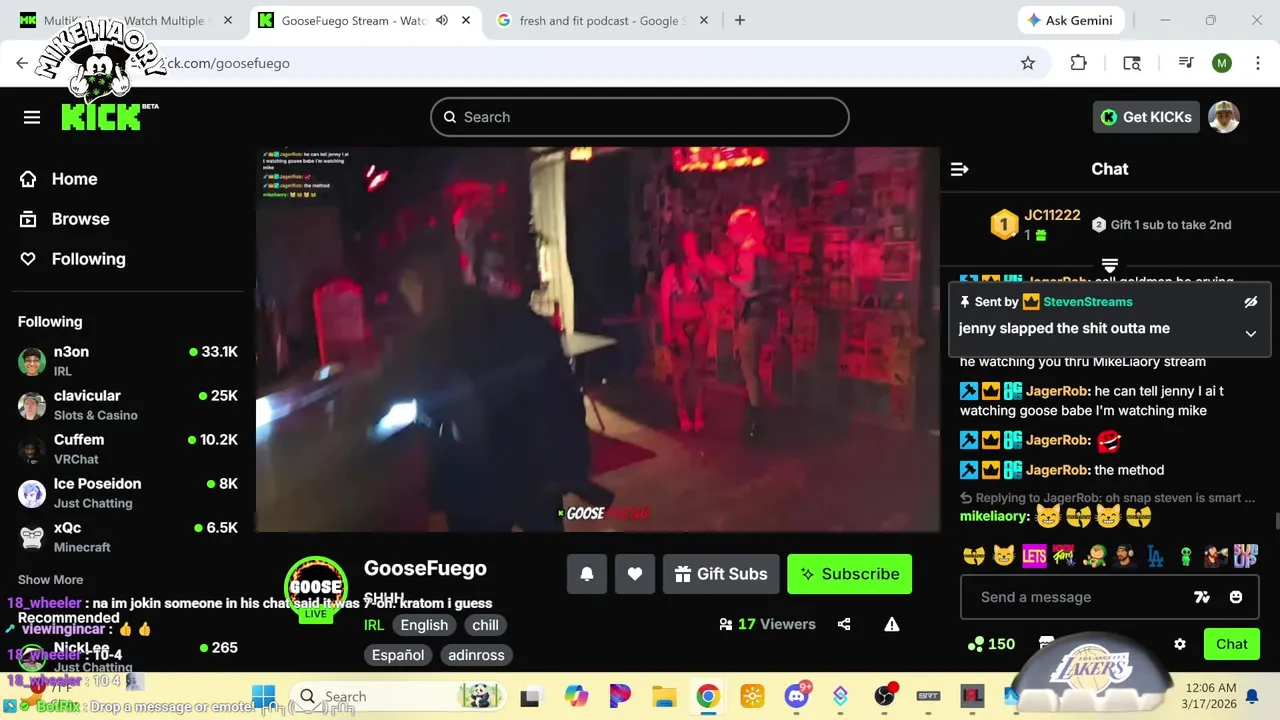Open Windows notification bell
The height and width of the screenshot is (720, 1280).
tap(1252, 696)
